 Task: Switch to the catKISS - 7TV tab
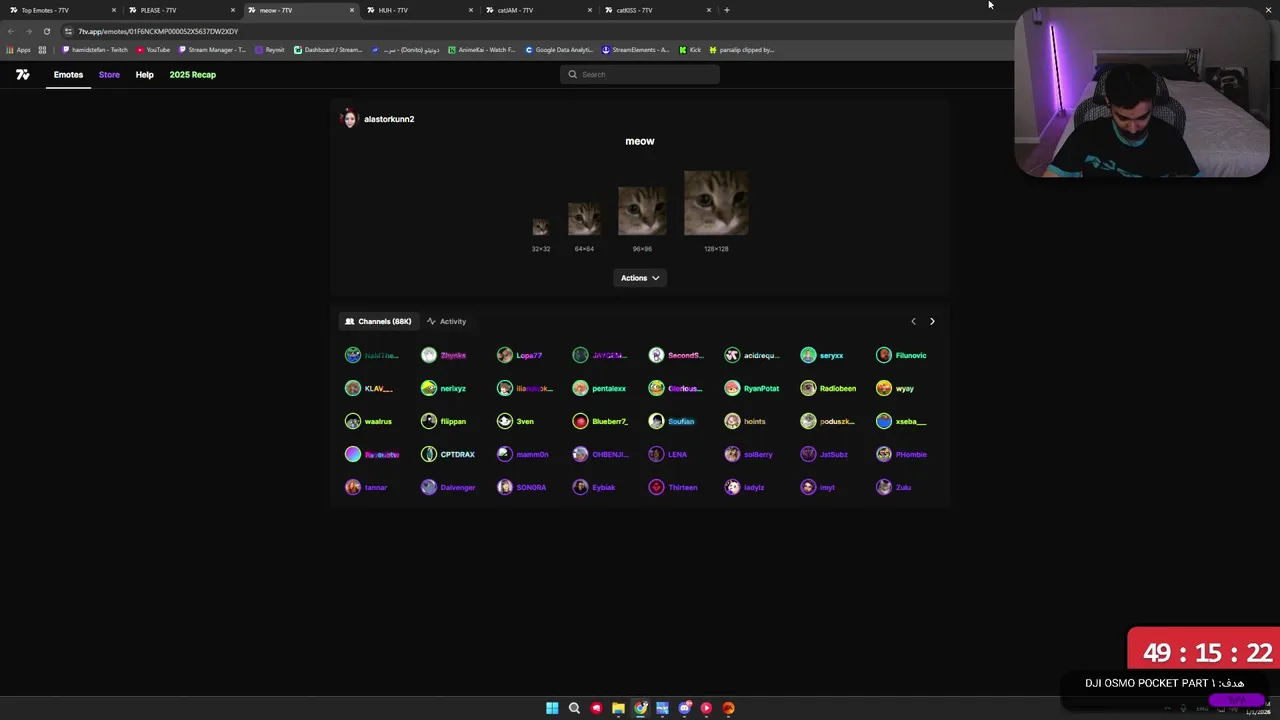655,10
